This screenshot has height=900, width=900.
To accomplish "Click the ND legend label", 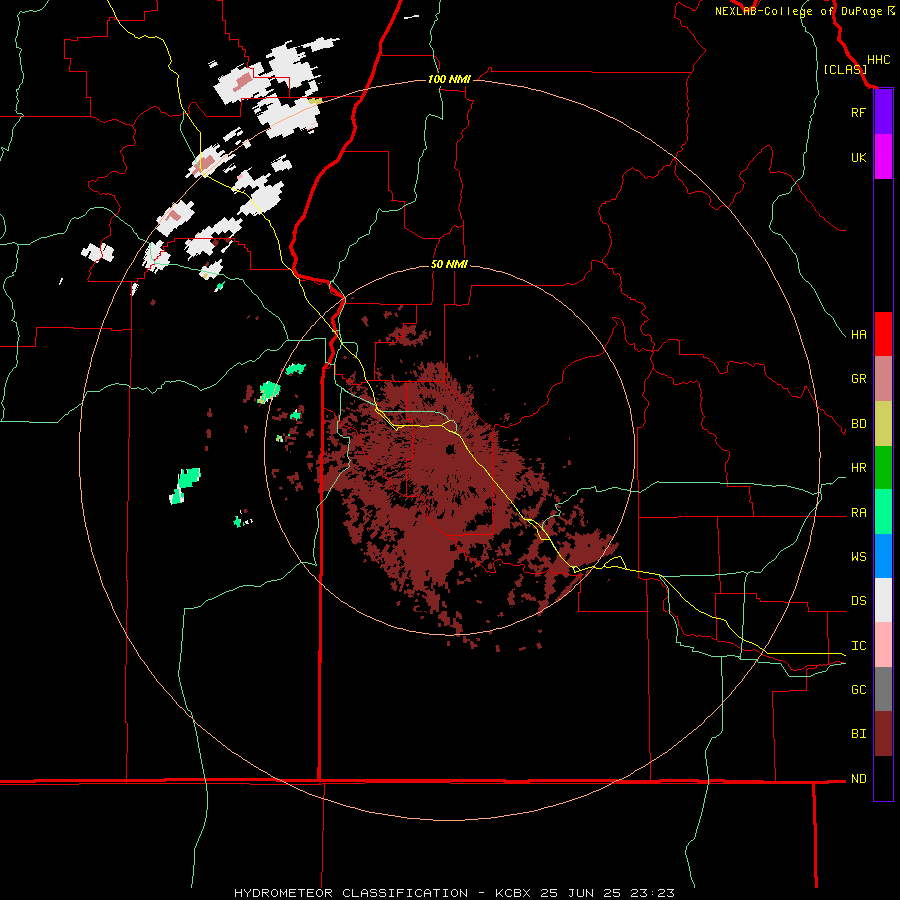I will click(858, 778).
